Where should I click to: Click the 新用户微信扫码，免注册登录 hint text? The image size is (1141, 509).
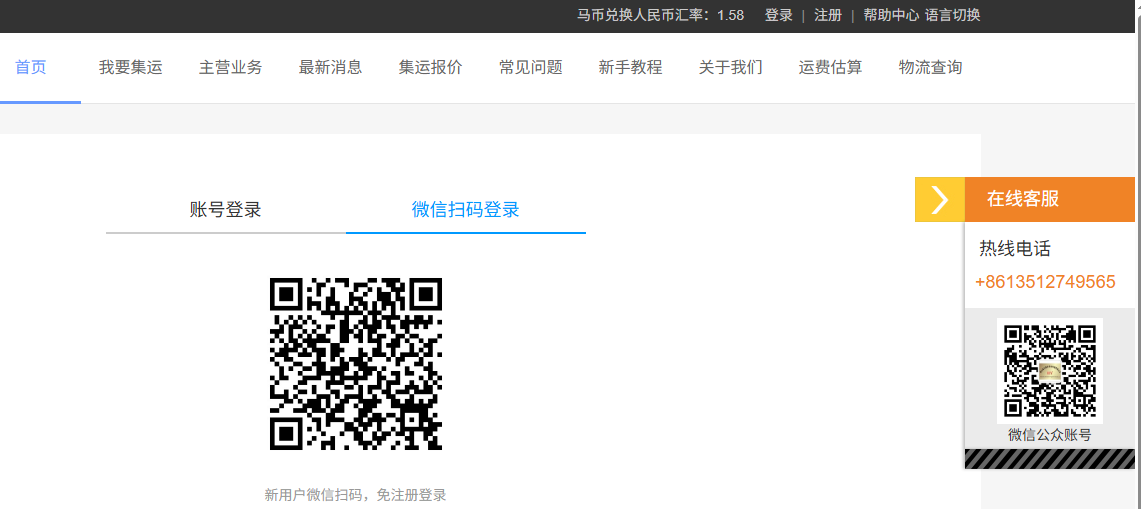pos(355,495)
